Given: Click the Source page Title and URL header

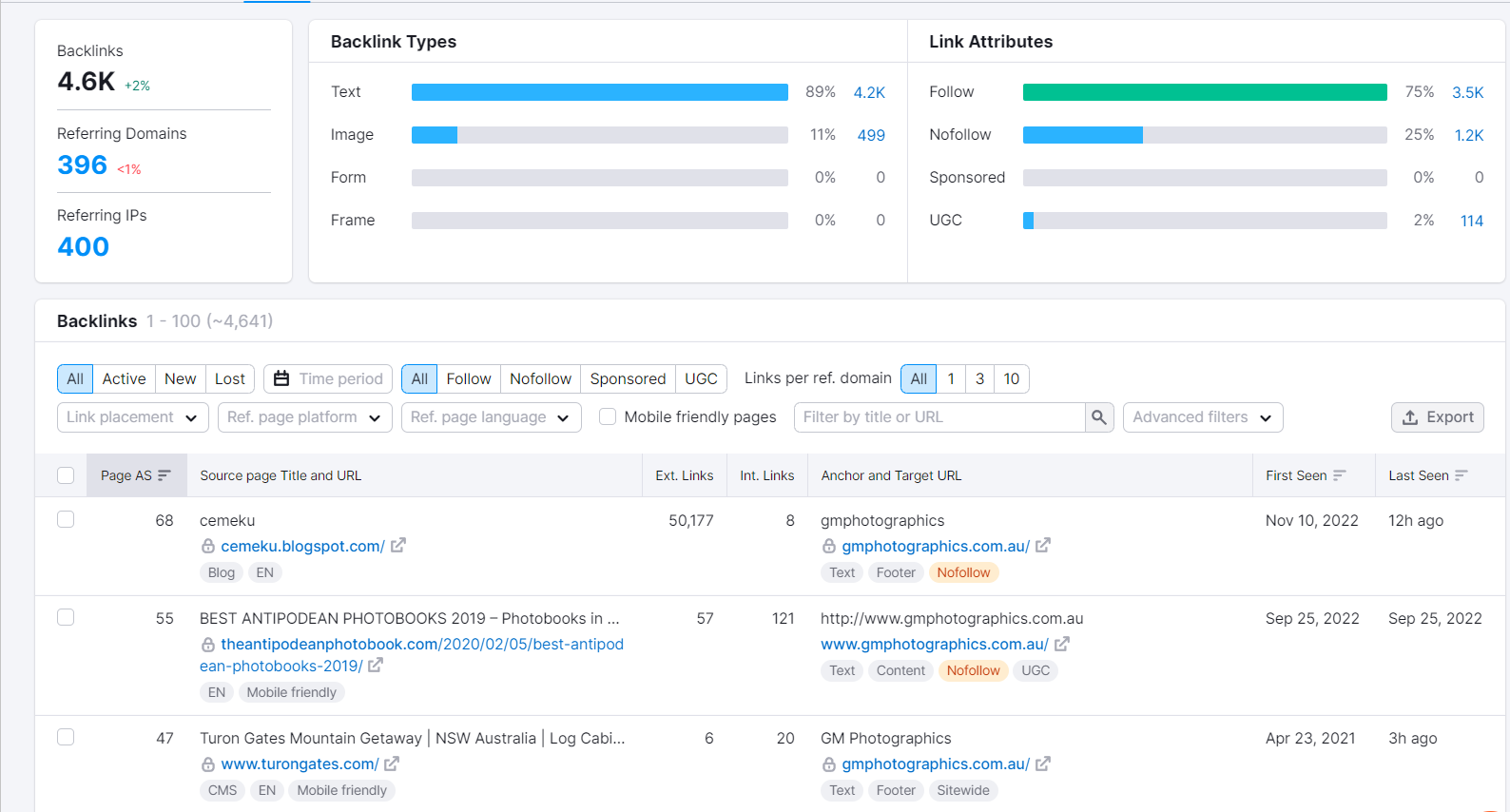Looking at the screenshot, I should (281, 475).
